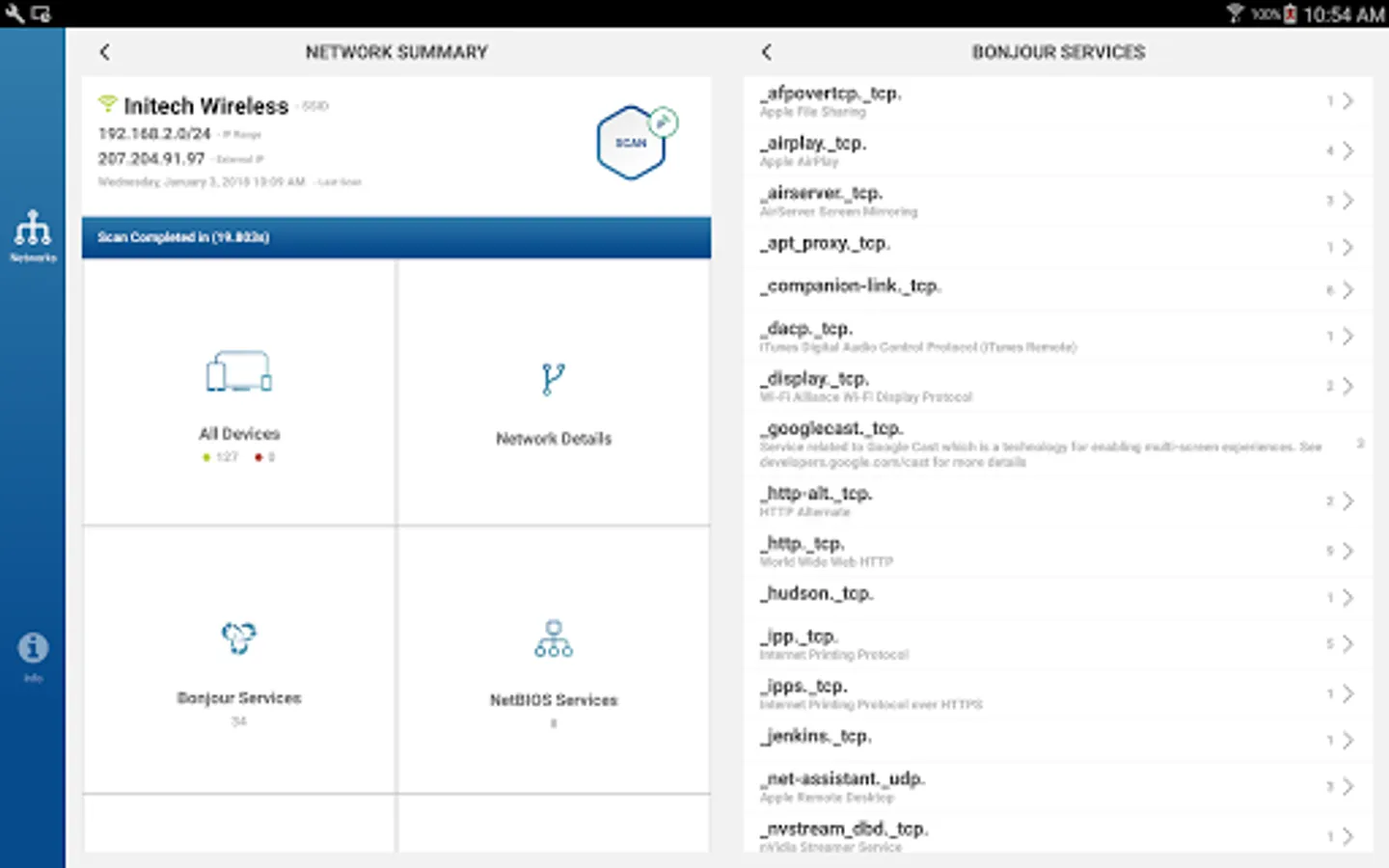Tap the 10:54 AM clock

pyautogui.click(x=1344, y=14)
